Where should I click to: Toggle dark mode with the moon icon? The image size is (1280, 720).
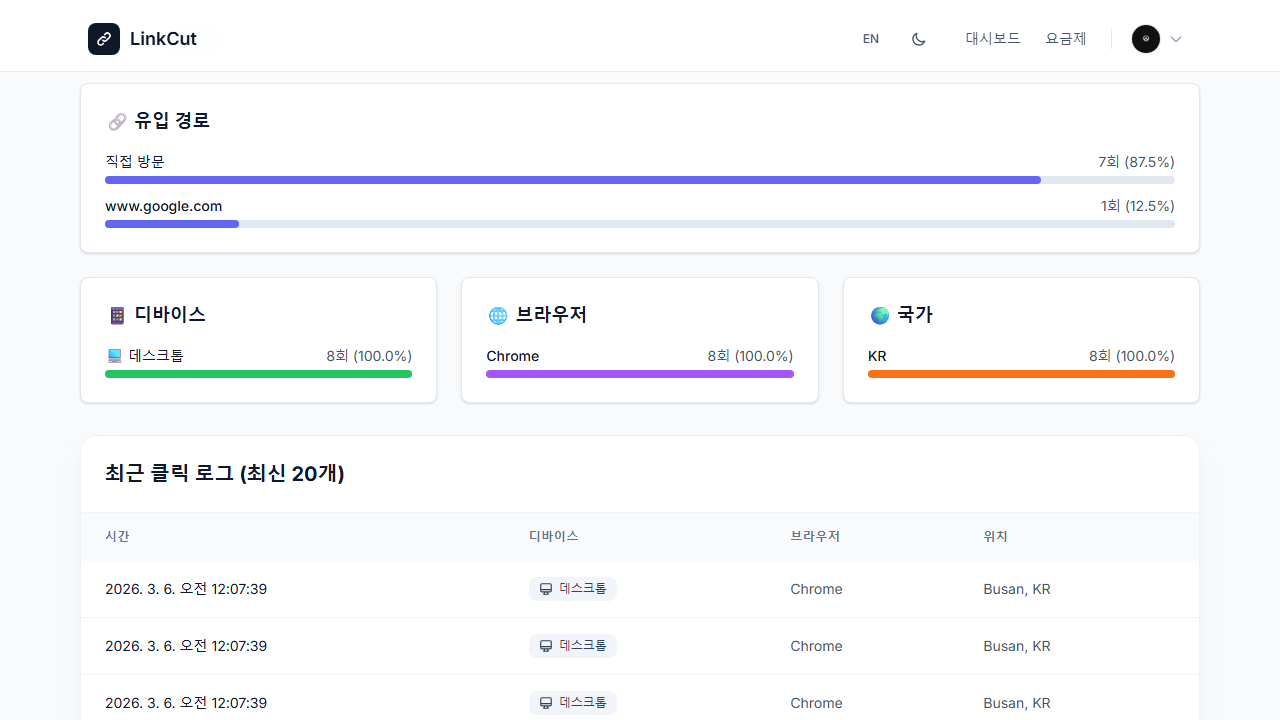[x=919, y=39]
